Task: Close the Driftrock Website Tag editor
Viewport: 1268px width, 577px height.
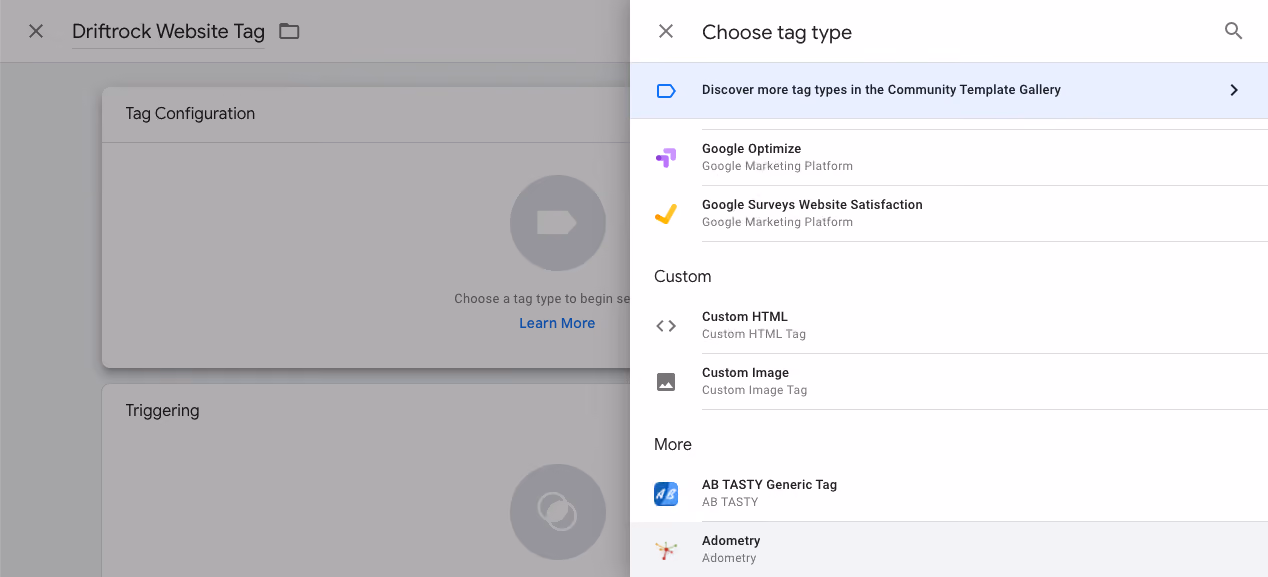Action: [x=36, y=31]
